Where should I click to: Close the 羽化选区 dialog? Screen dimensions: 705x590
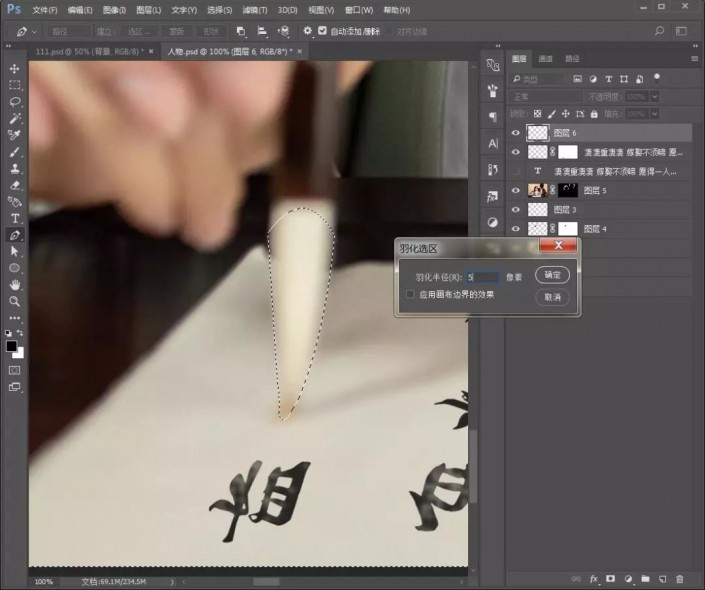pyautogui.click(x=558, y=245)
